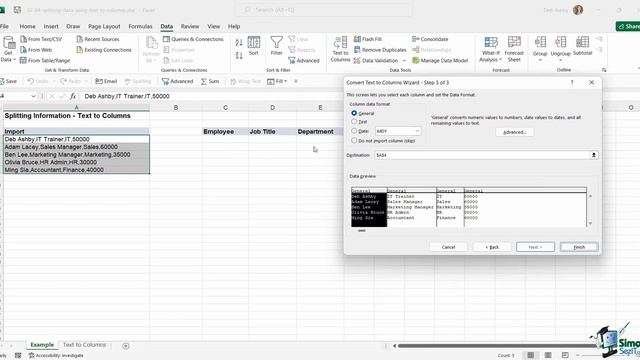Image resolution: width=640 pixels, height=360 pixels.
Task: Click the Destination input field
Action: [x=482, y=155]
